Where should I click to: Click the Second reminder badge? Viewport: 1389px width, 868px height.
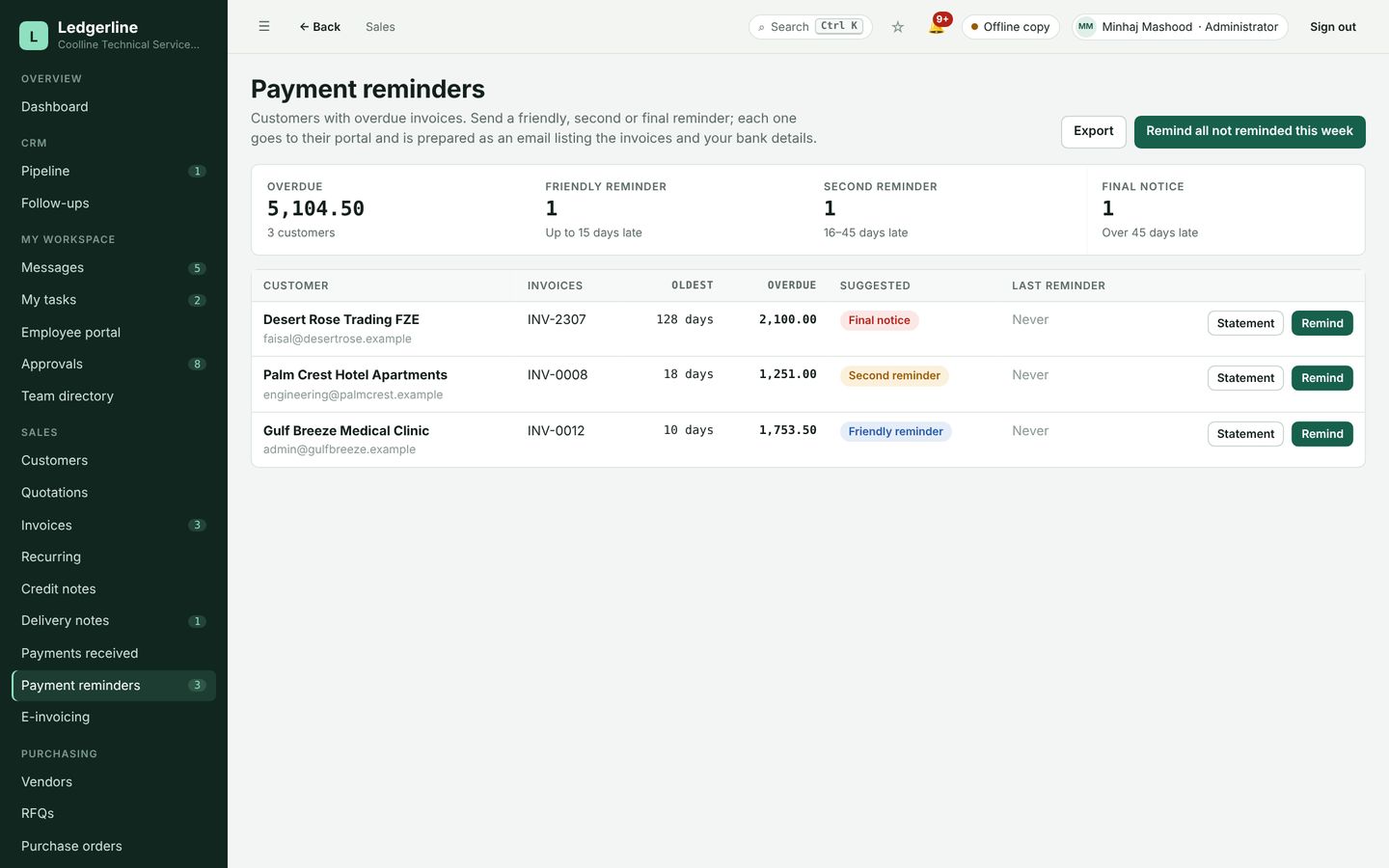(x=894, y=376)
